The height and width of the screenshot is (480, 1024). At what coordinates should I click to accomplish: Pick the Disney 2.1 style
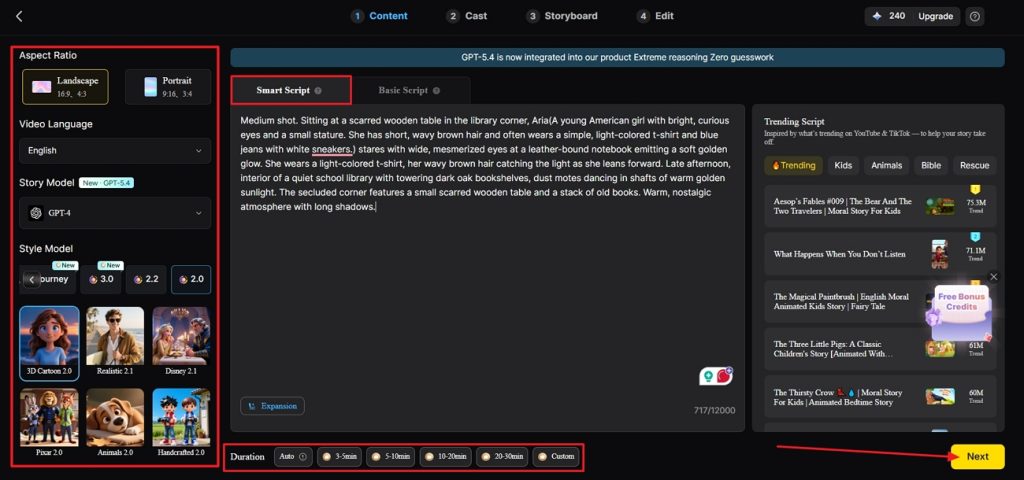point(181,344)
